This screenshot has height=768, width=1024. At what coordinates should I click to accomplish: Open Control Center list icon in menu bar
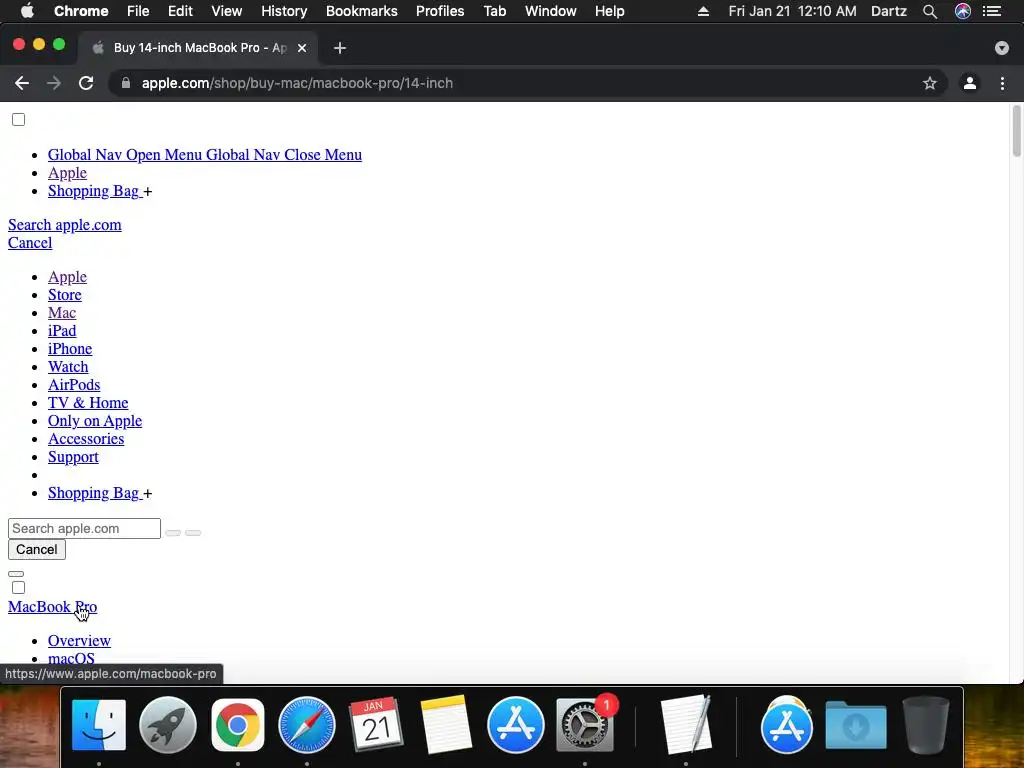click(x=992, y=11)
